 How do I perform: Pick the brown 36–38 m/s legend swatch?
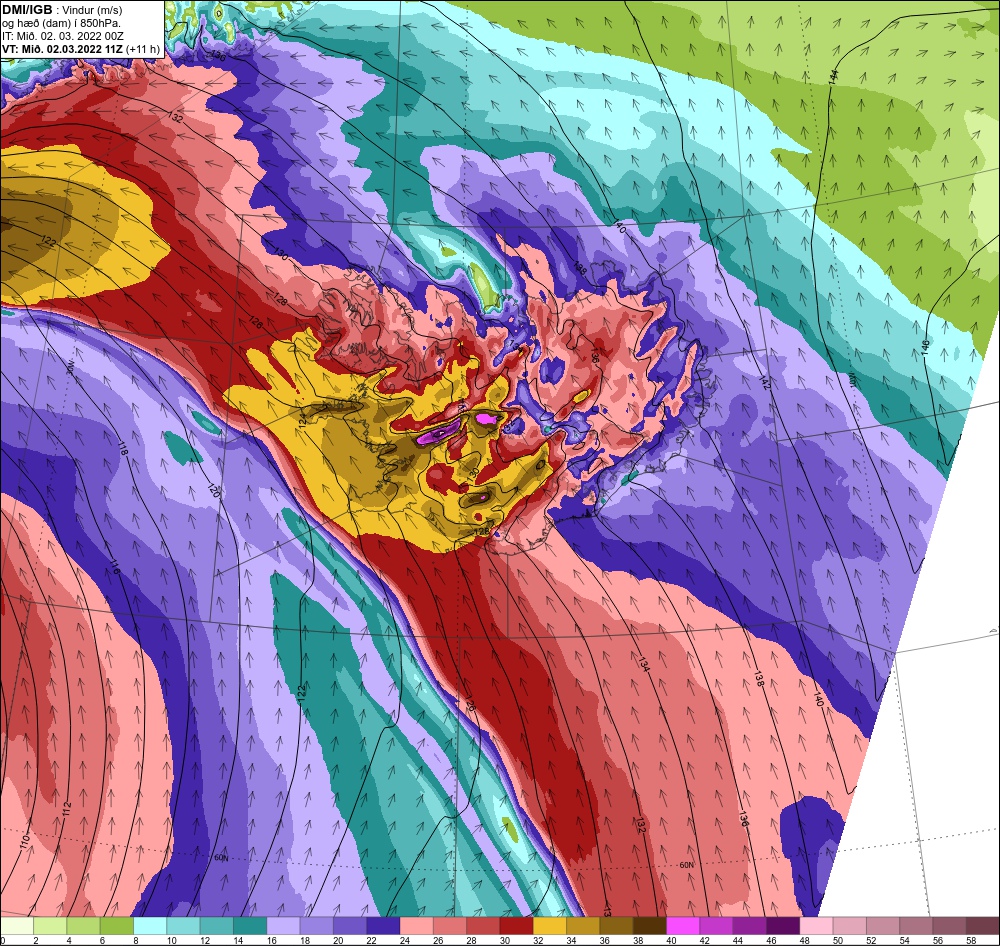616,926
